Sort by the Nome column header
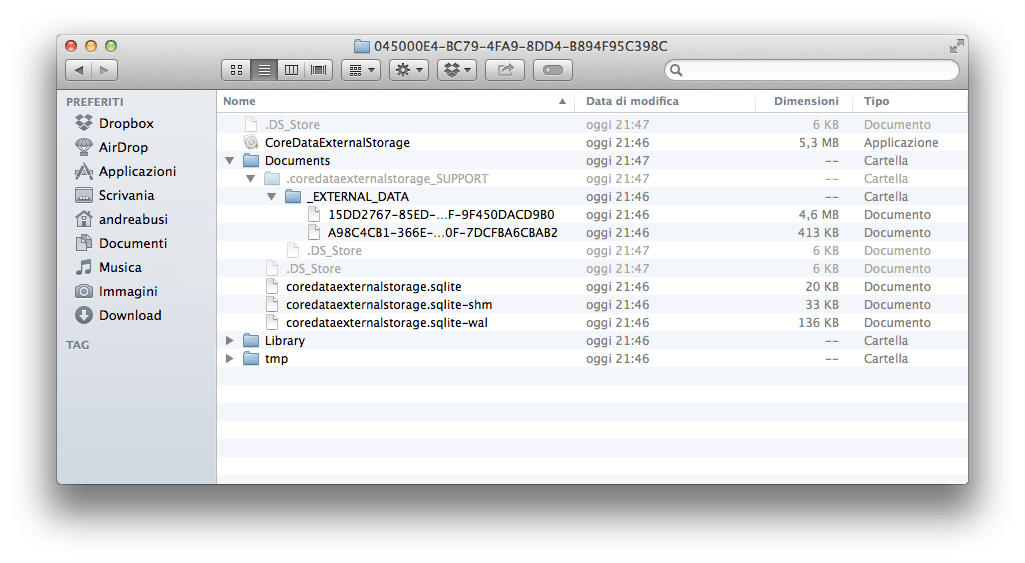Screen dimensions: 1025x563 point(395,101)
